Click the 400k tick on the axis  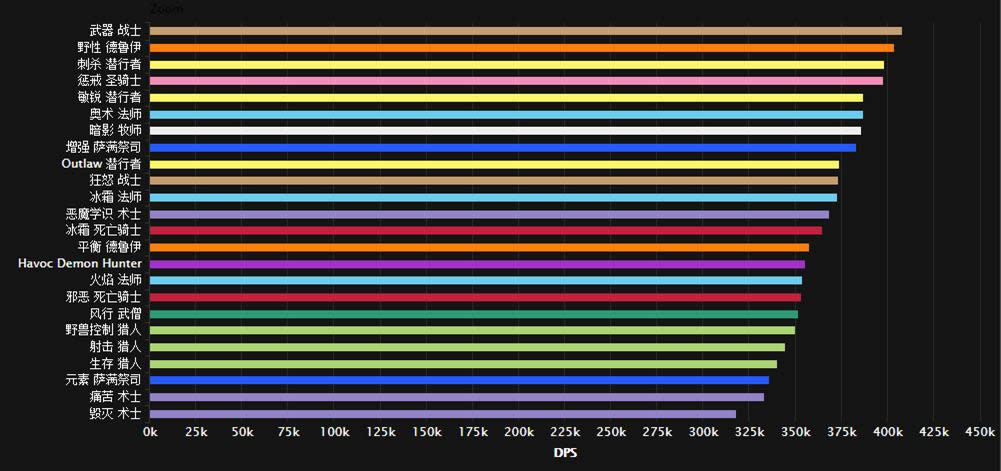(x=887, y=432)
